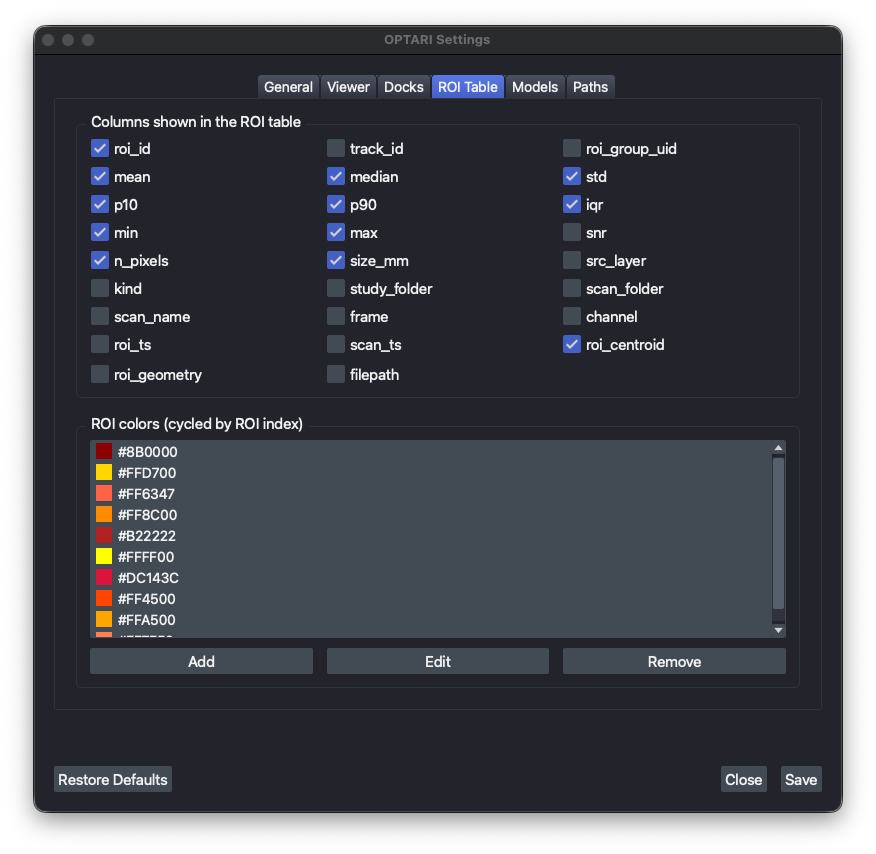The image size is (876, 854).
Task: Choose the #B22222 firebrick color
Action: point(431,536)
